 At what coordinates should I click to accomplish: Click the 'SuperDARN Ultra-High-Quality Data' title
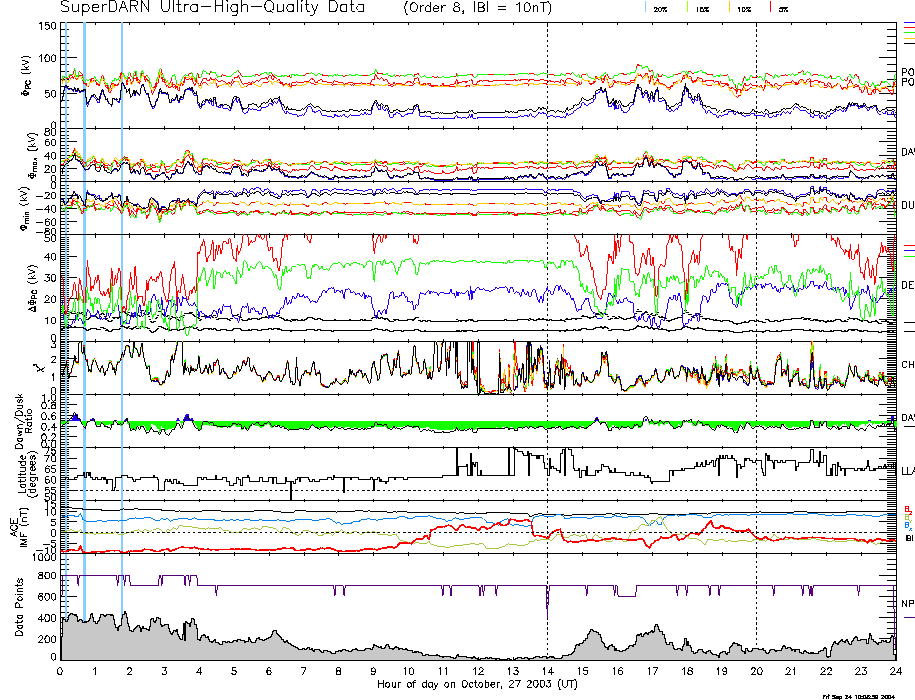pos(212,7)
